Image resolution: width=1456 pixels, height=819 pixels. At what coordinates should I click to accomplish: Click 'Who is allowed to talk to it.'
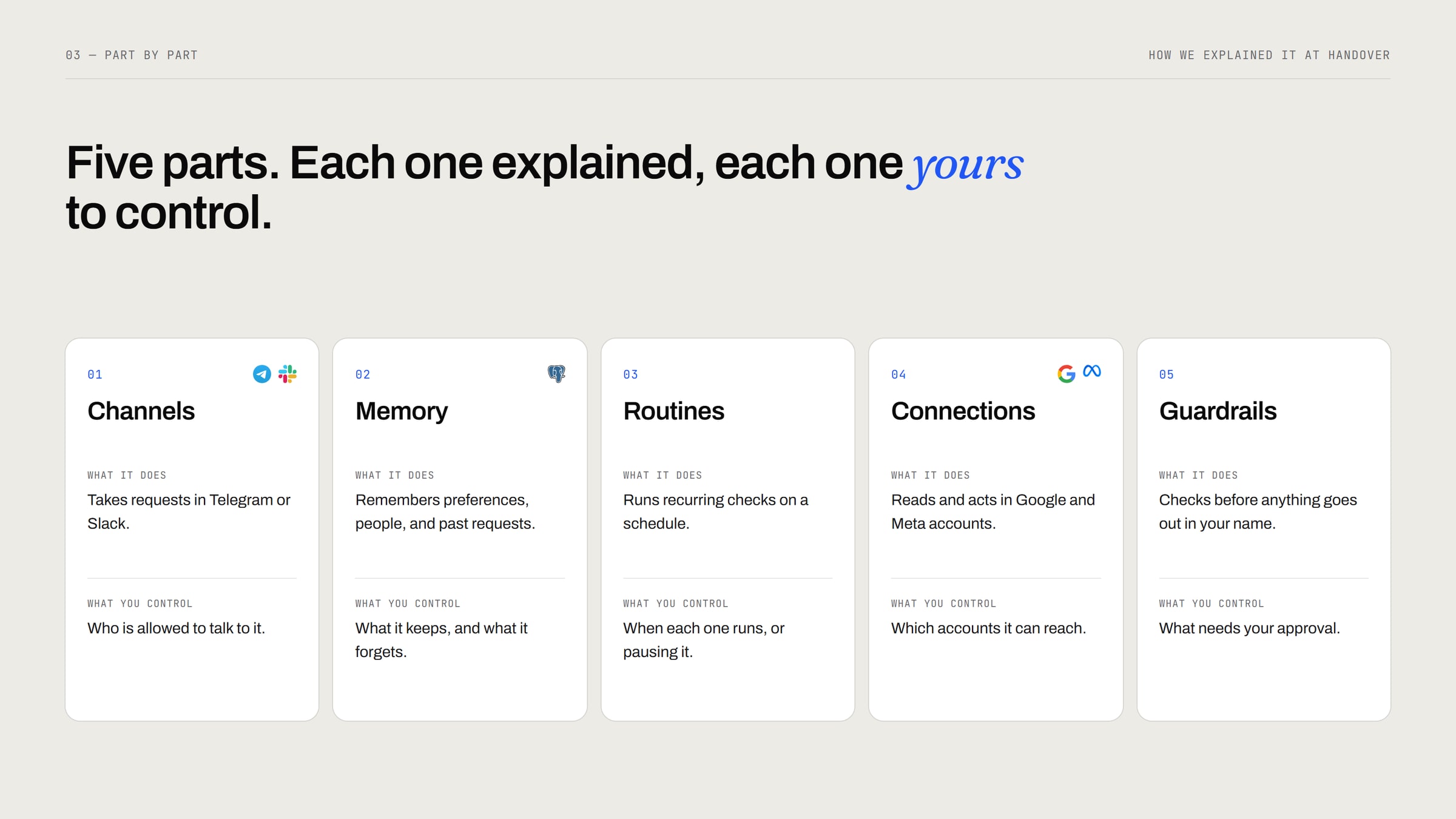coord(176,628)
